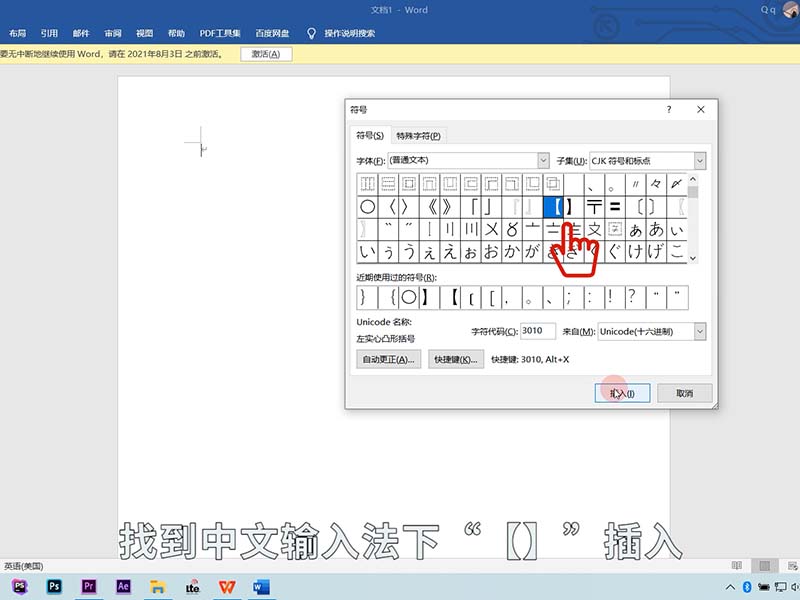
Task: Click the user account avatar at top right
Action: point(791,9)
